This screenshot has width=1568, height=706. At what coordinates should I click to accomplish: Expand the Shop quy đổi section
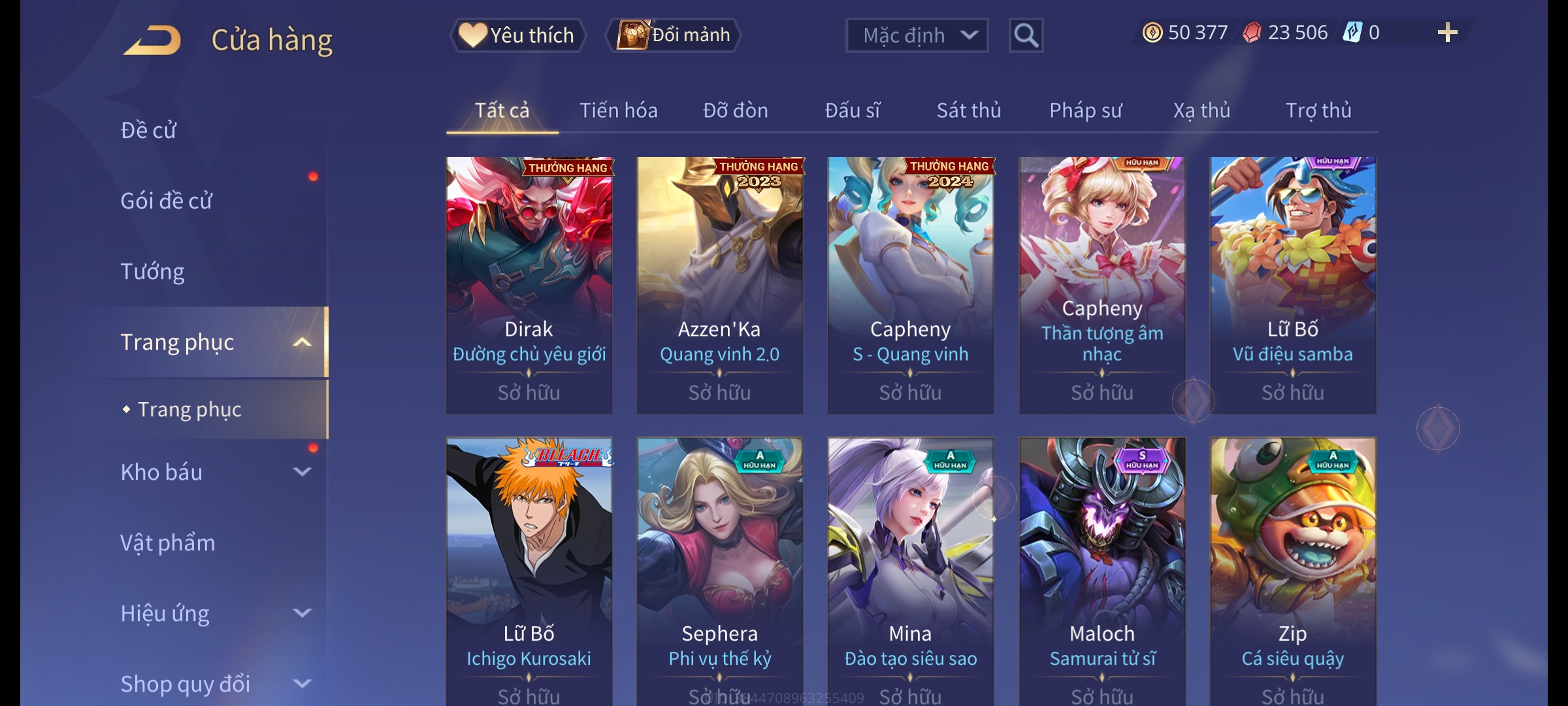[302, 684]
